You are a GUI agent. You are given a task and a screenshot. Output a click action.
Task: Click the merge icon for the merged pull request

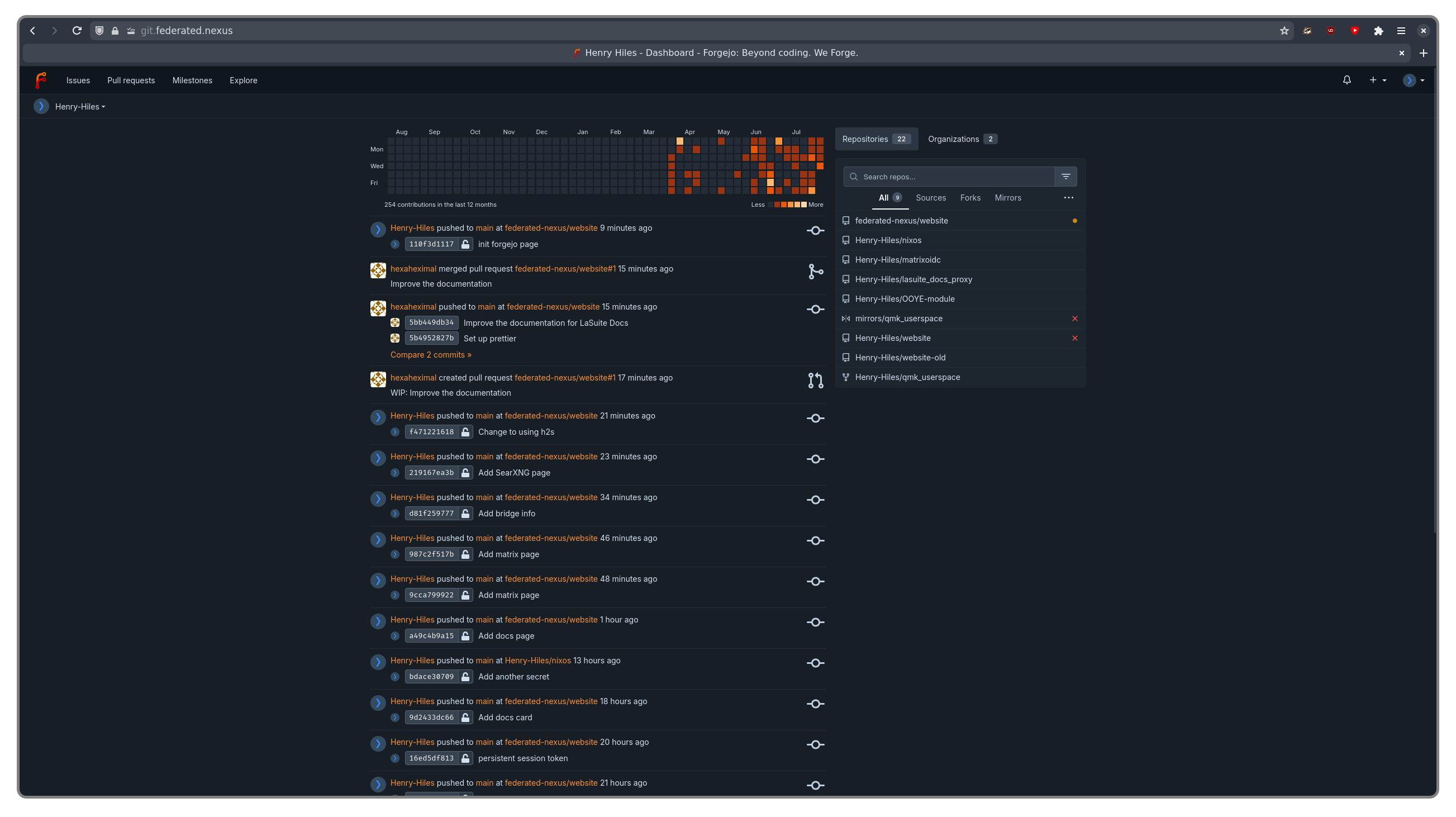point(815,272)
